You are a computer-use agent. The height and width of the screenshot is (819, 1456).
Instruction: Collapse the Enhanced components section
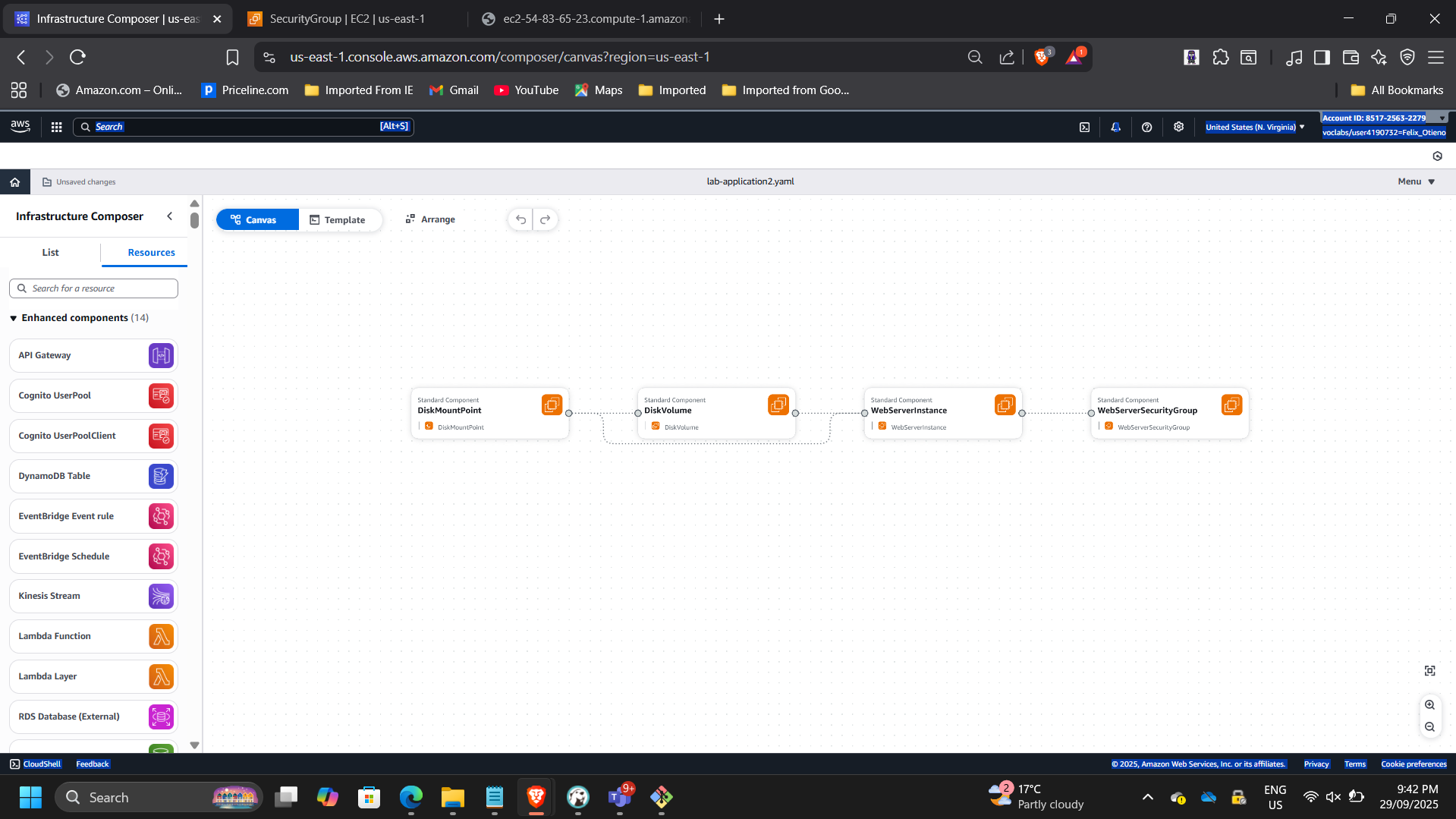(x=13, y=318)
